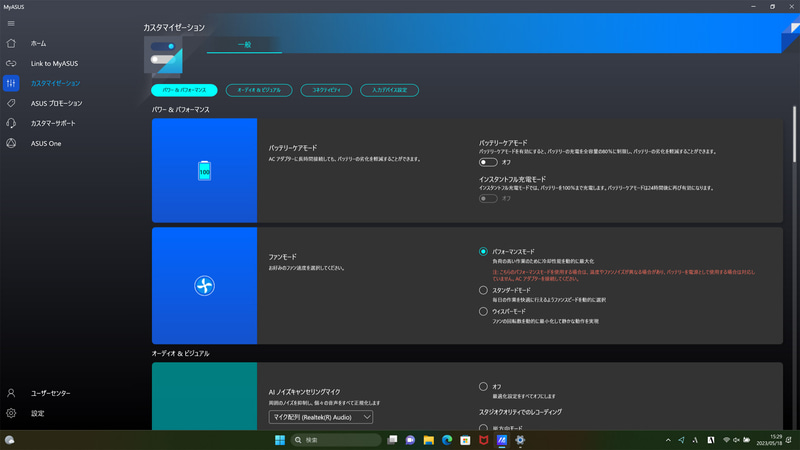
Task: Click the battery tray icon
Action: (746, 440)
